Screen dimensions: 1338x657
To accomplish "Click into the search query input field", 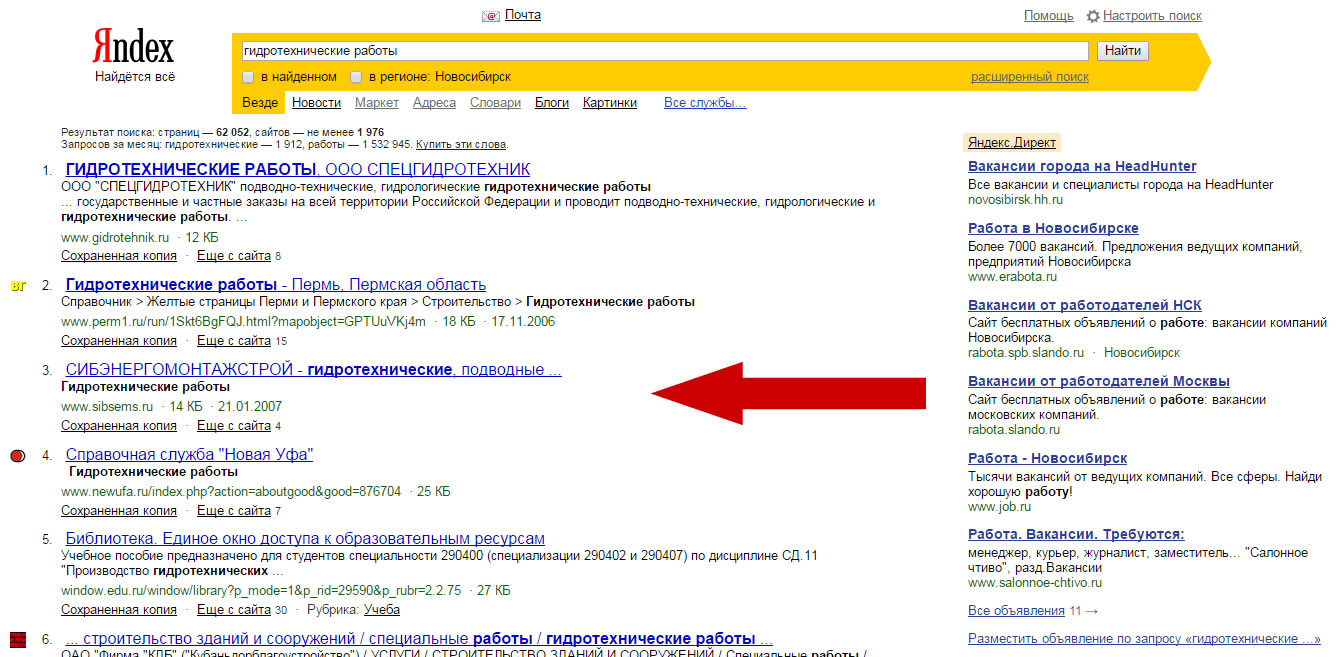I will pos(664,51).
